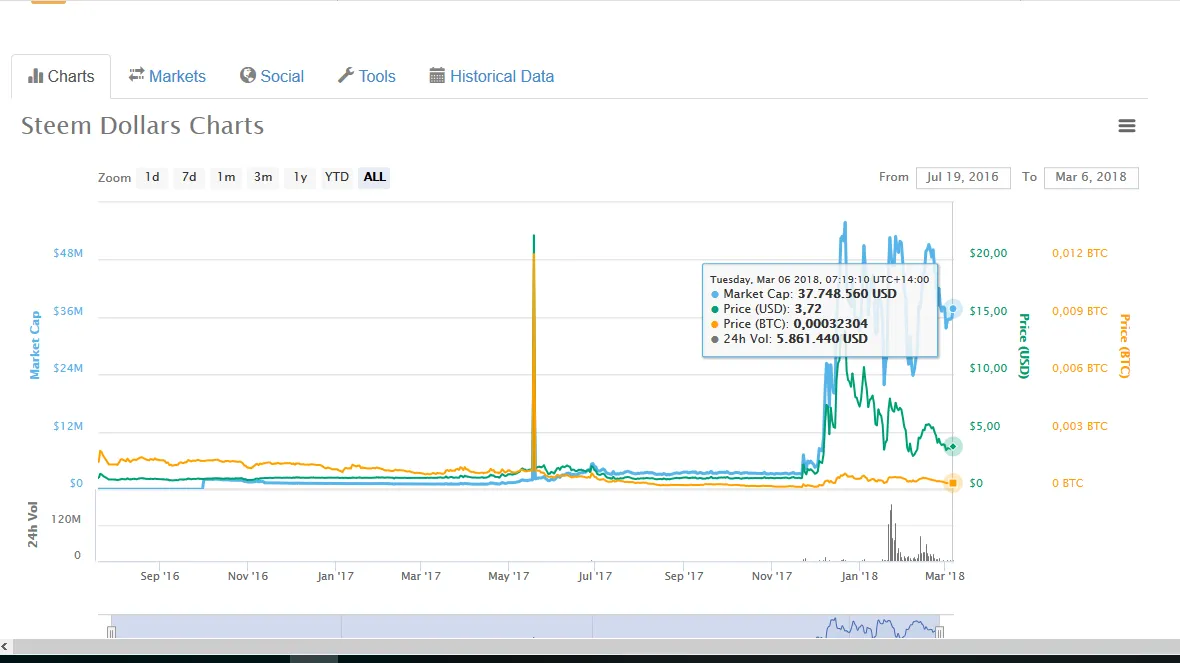This screenshot has width=1180, height=663.
Task: Click the blue market cap marker point
Action: 953,309
